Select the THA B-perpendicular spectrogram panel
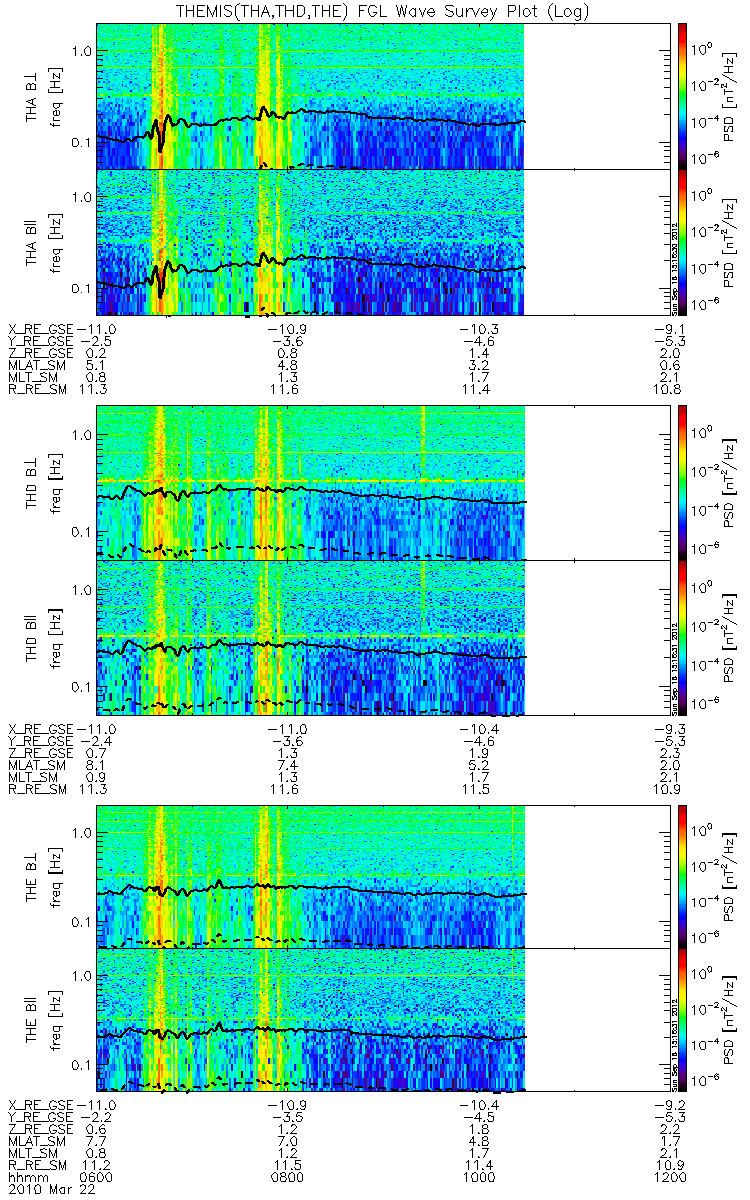Viewport: 750px width, 1200px height. [383, 97]
